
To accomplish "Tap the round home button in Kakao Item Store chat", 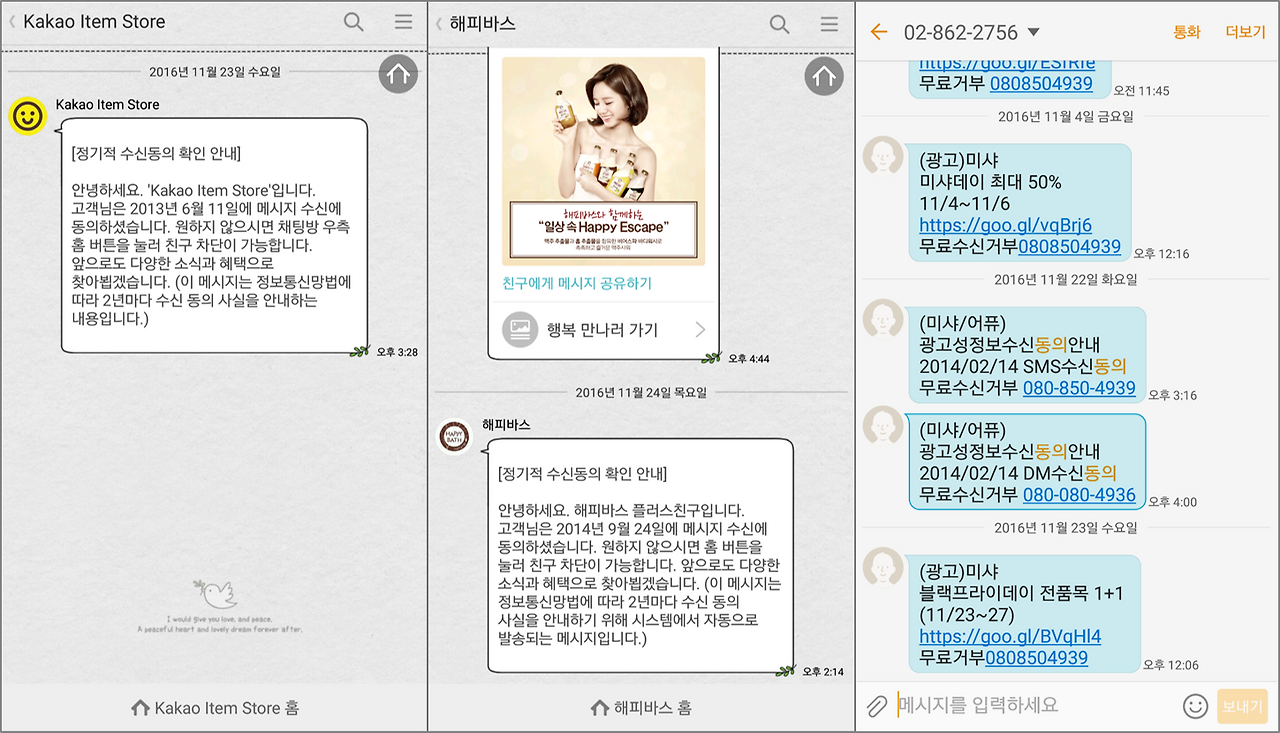I will click(398, 74).
